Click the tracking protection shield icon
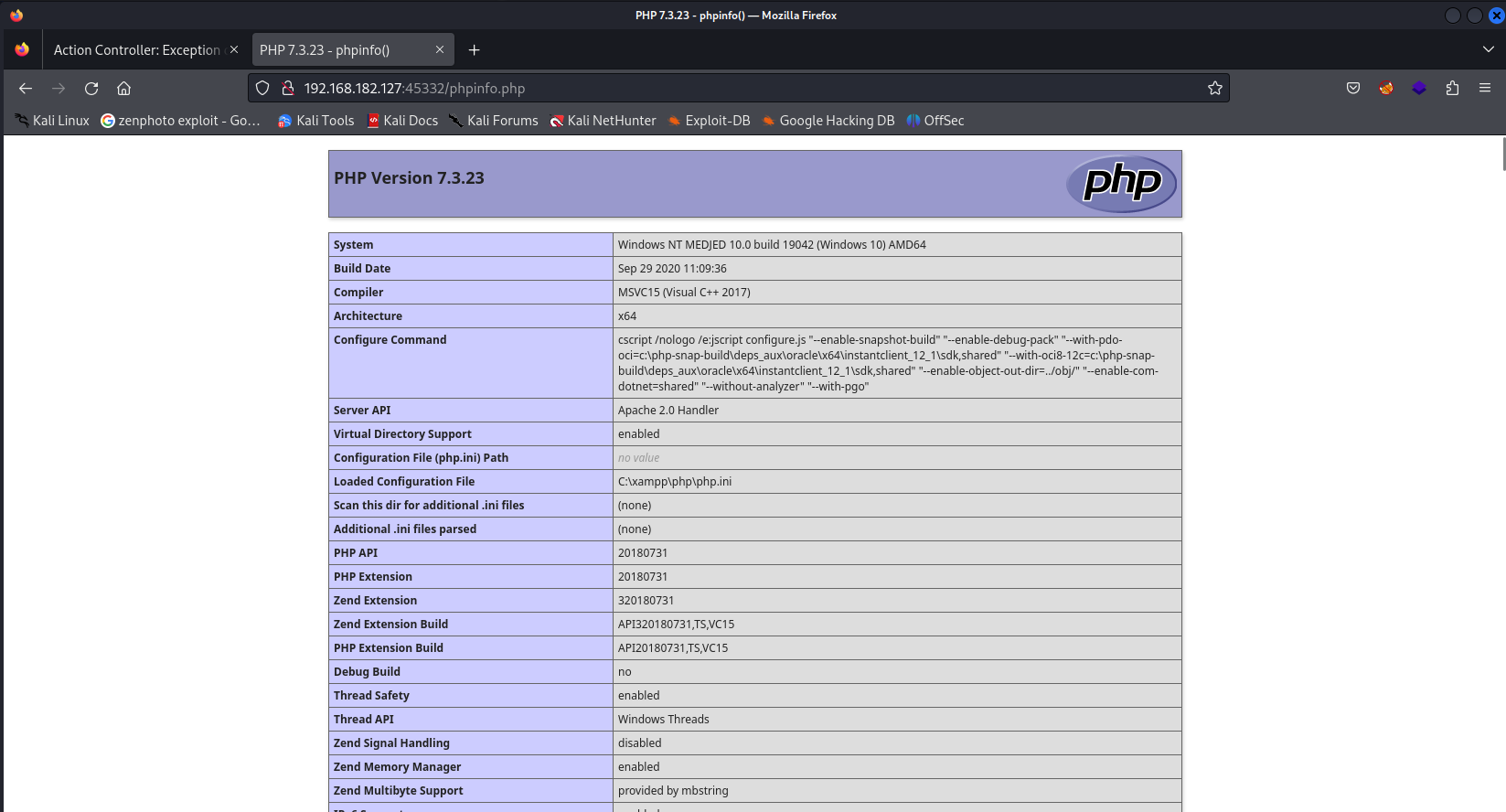1506x812 pixels. pyautogui.click(x=262, y=89)
